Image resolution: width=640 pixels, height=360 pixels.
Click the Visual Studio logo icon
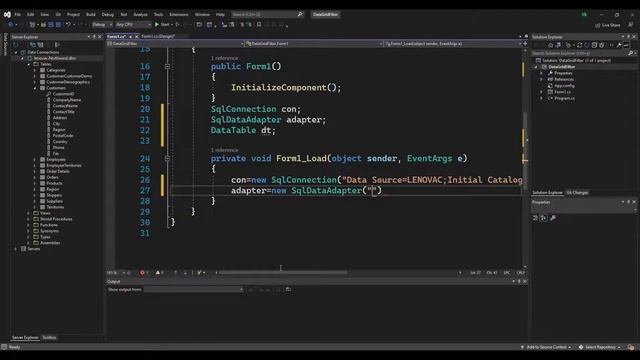pyautogui.click(x=7, y=14)
